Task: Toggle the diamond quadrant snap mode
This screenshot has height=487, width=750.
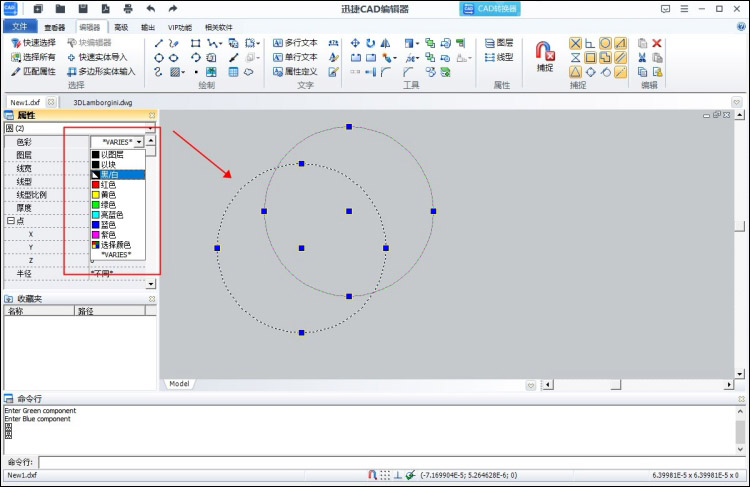Action: click(x=590, y=72)
